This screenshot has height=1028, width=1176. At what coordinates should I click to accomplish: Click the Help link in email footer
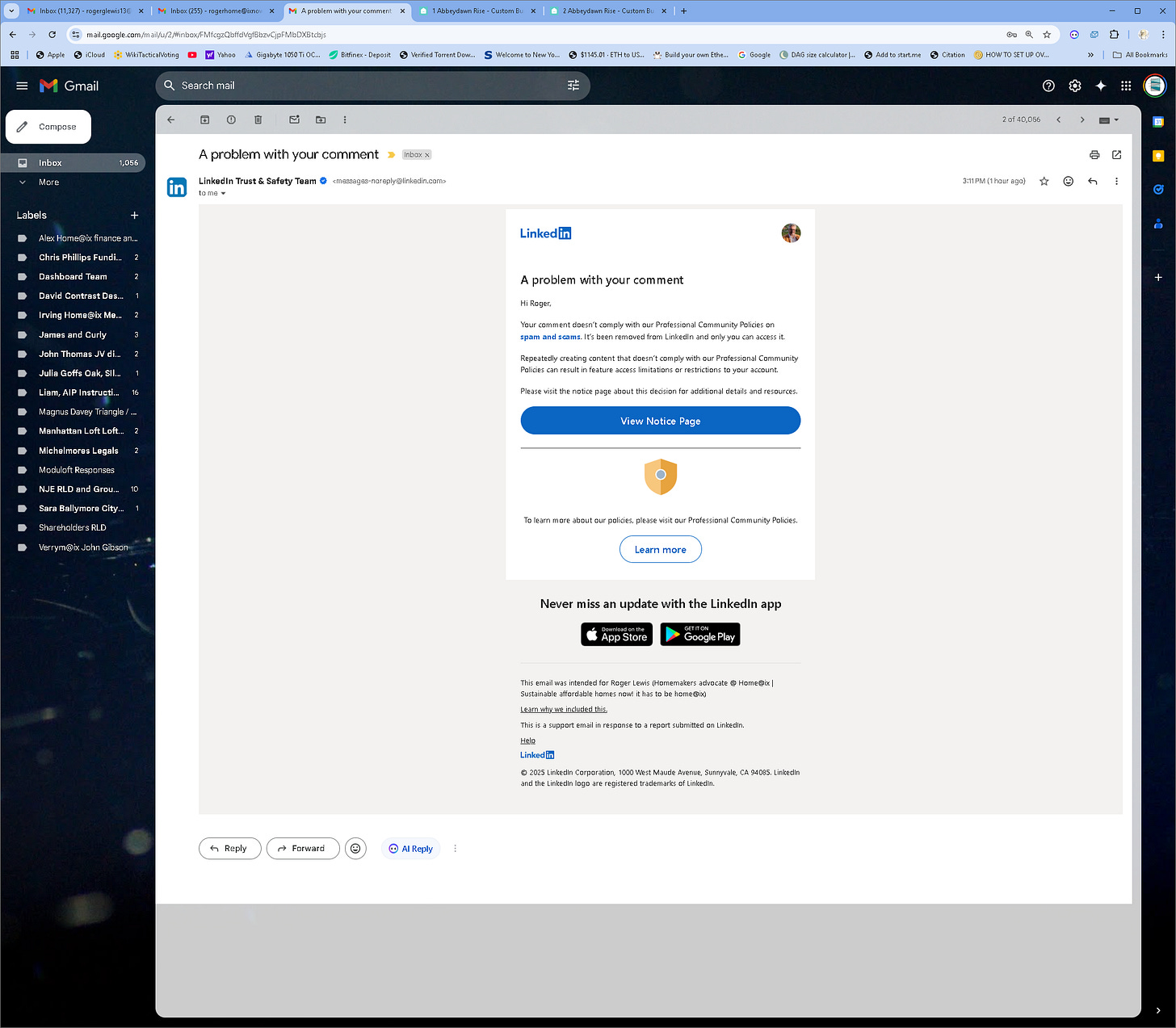[527, 741]
